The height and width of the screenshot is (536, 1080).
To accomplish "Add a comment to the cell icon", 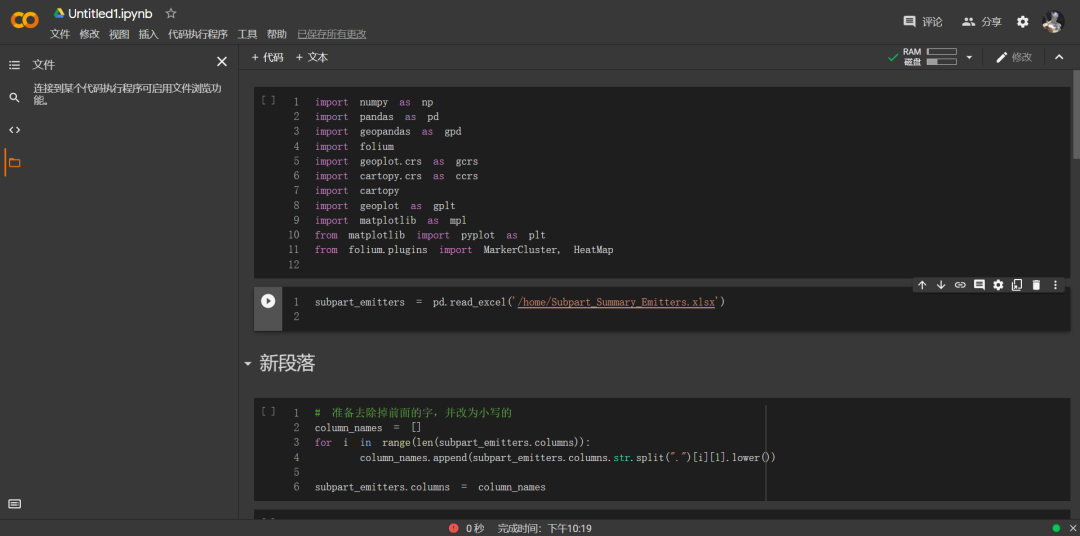I will click(979, 285).
